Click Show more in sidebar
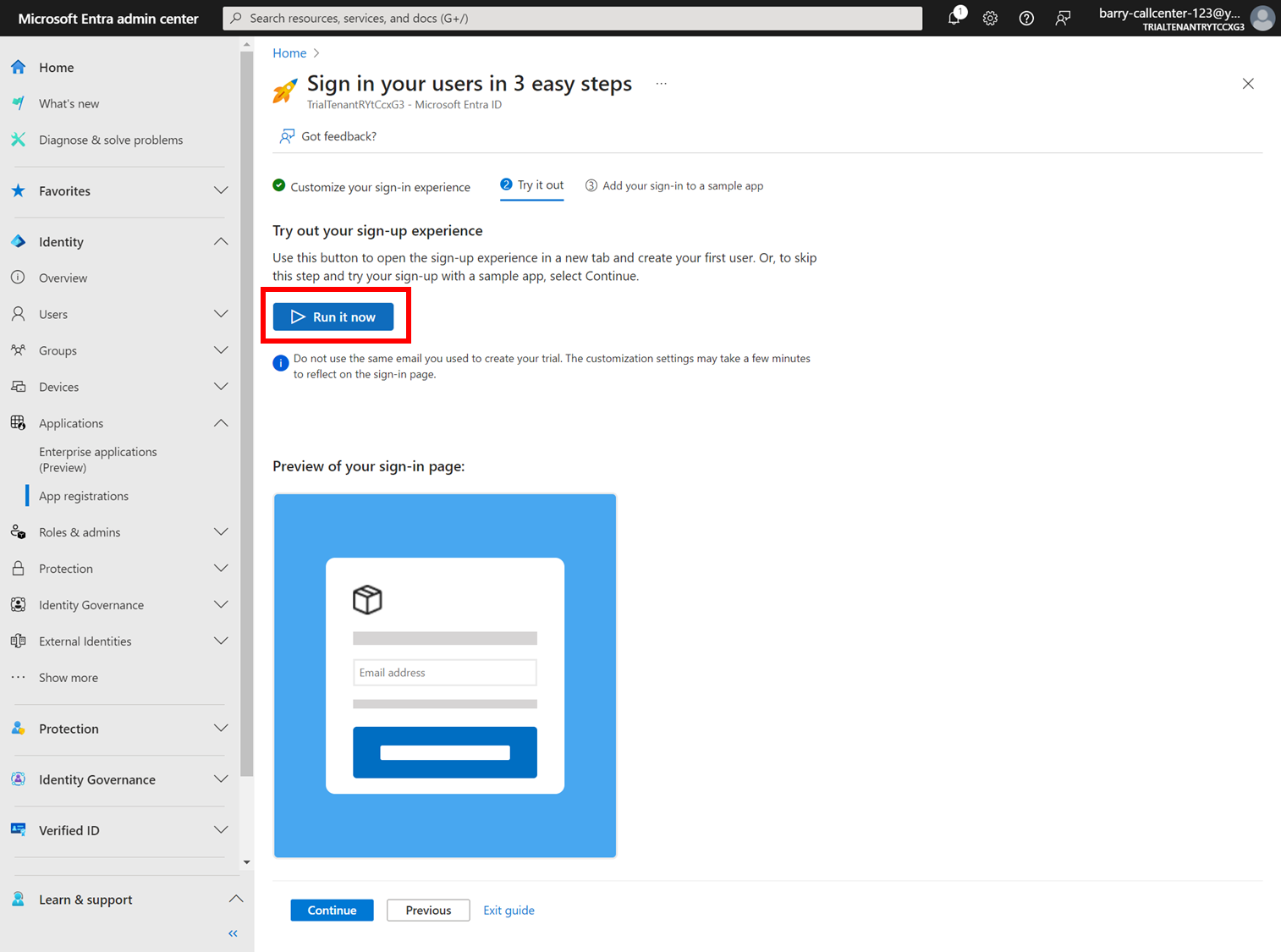The width and height of the screenshot is (1281, 952). tap(69, 678)
